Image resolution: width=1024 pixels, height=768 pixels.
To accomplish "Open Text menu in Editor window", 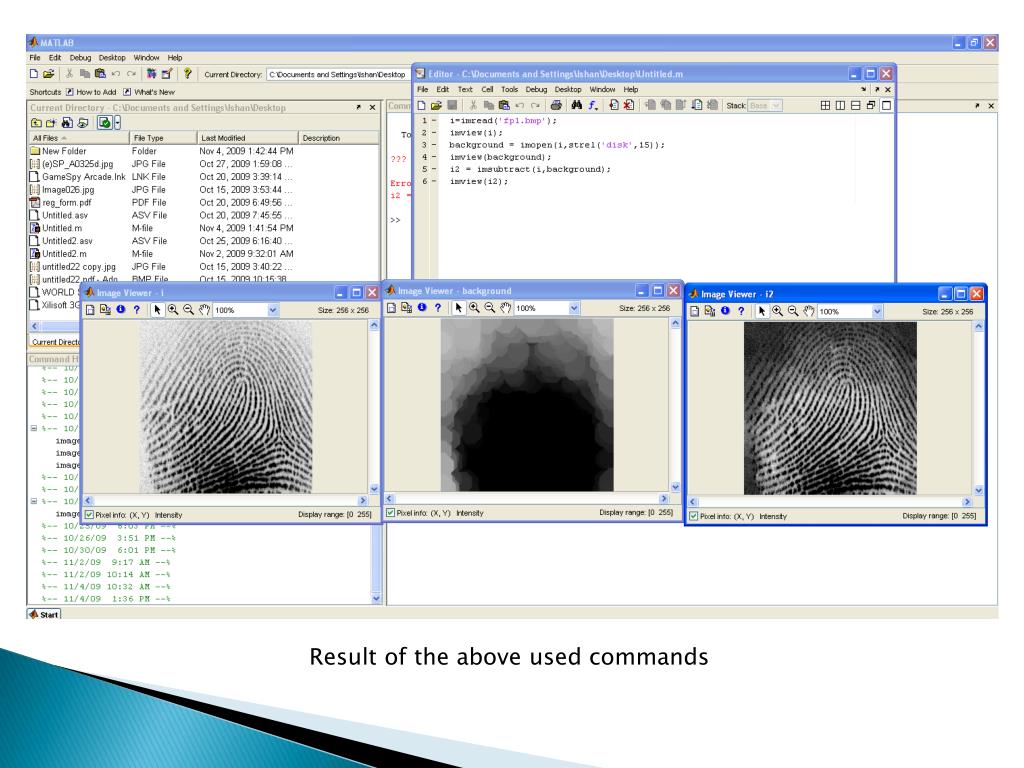I will click(x=465, y=89).
